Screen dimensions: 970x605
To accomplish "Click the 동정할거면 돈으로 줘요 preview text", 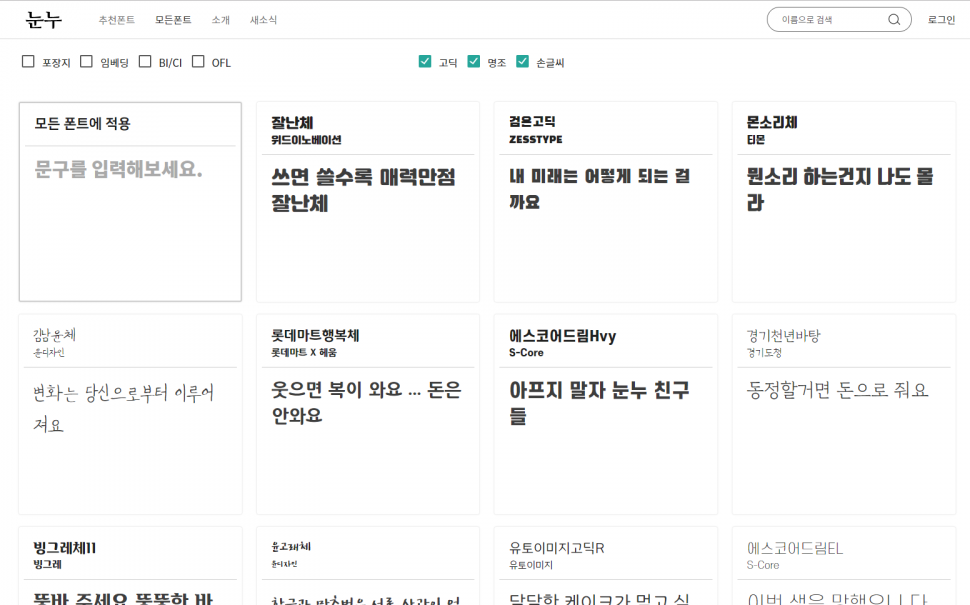I will (838, 390).
